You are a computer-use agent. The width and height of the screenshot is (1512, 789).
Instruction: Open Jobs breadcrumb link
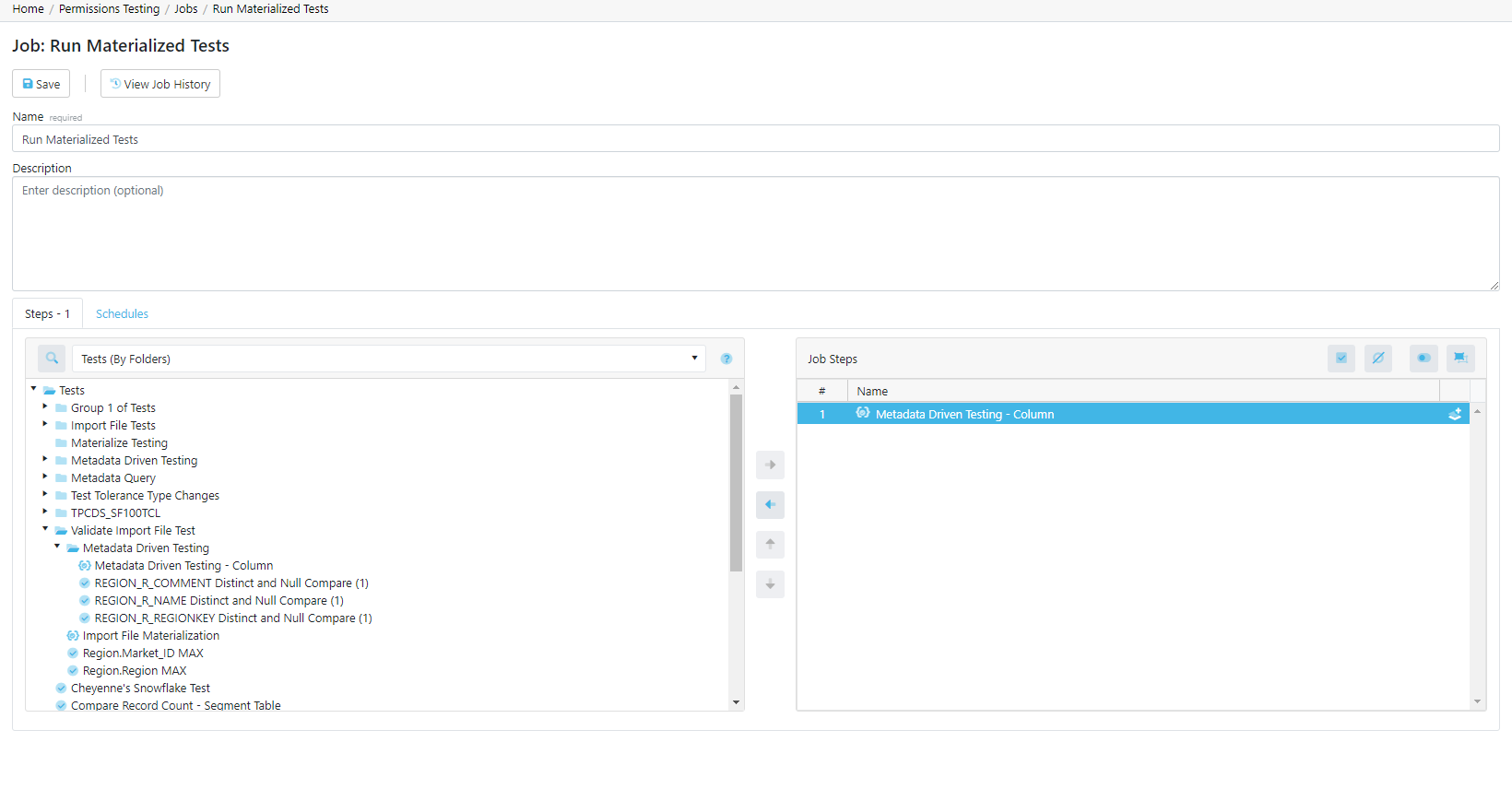pyautogui.click(x=186, y=9)
